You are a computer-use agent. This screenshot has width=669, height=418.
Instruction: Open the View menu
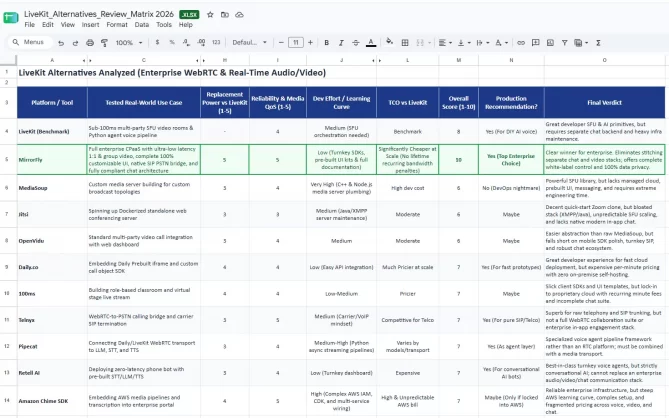click(x=67, y=25)
